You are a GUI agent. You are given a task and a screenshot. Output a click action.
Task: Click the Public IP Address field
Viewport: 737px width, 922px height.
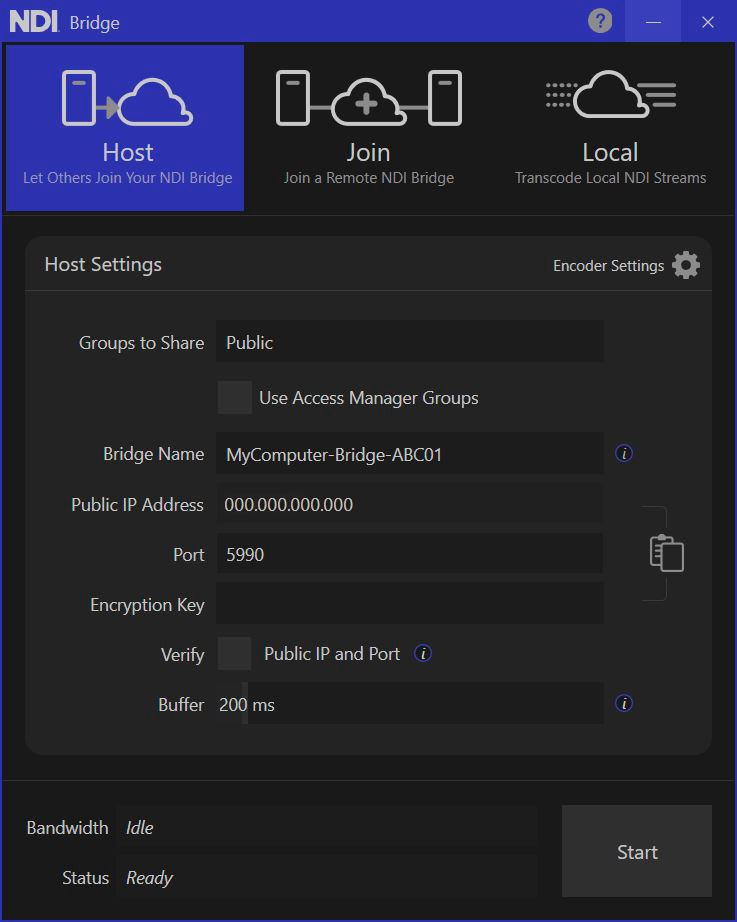410,504
